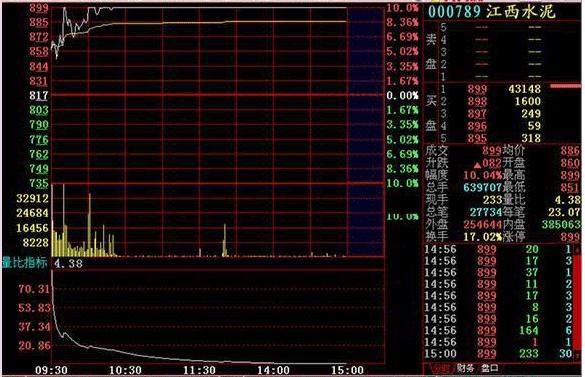Screen dimensions: 585x377
Task: Select buy level 1 price 899
Action: (x=477, y=89)
